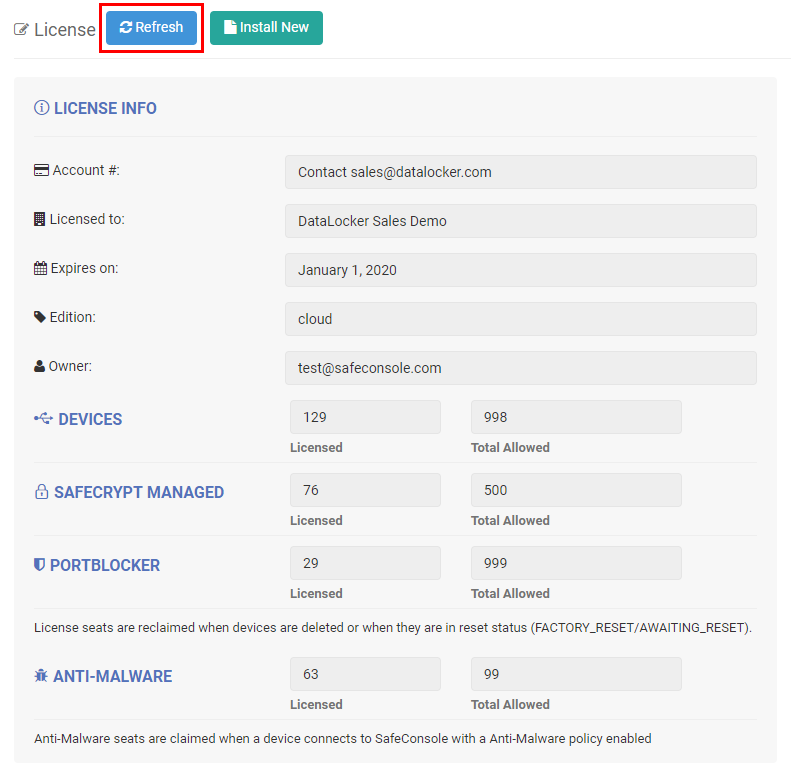Click the Devices USB icon
791x777 pixels.
tap(43, 418)
